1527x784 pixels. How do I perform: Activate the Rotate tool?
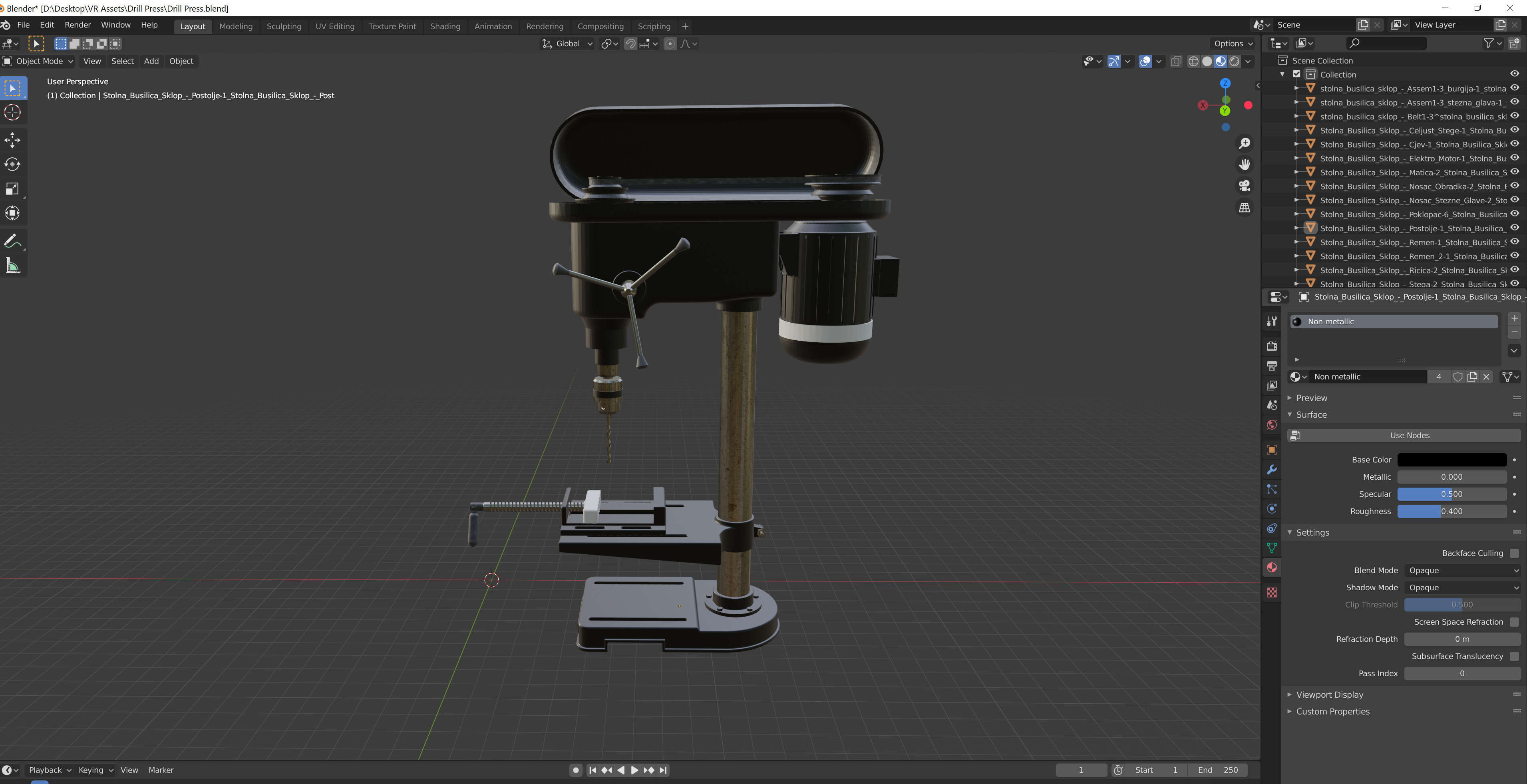[x=12, y=164]
